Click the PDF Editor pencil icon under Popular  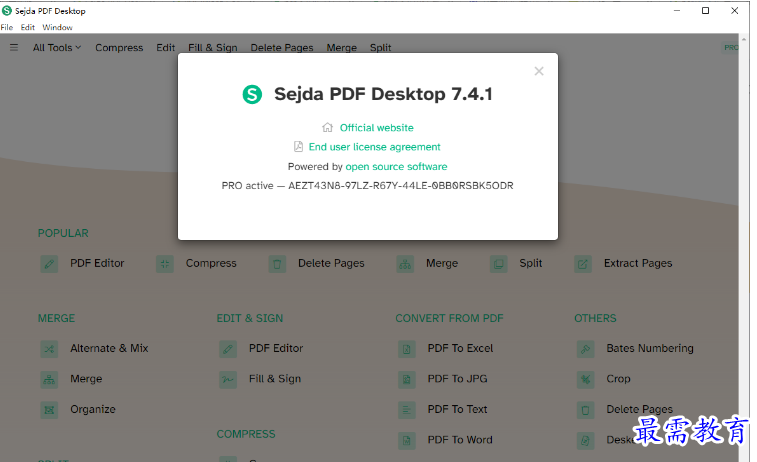(49, 264)
